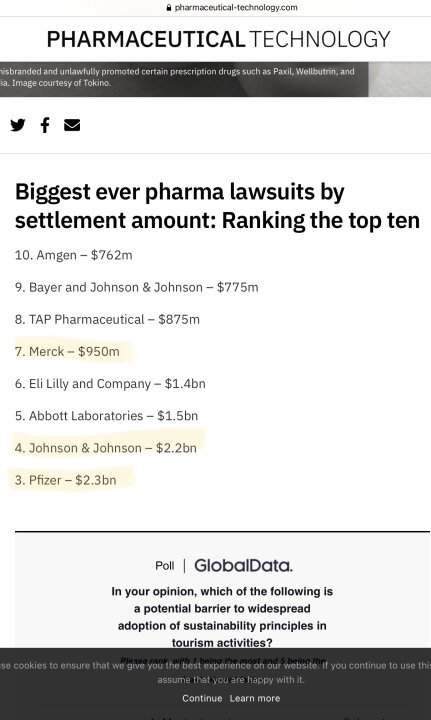
Task: Share article via Facebook icon
Action: pyautogui.click(x=45, y=125)
